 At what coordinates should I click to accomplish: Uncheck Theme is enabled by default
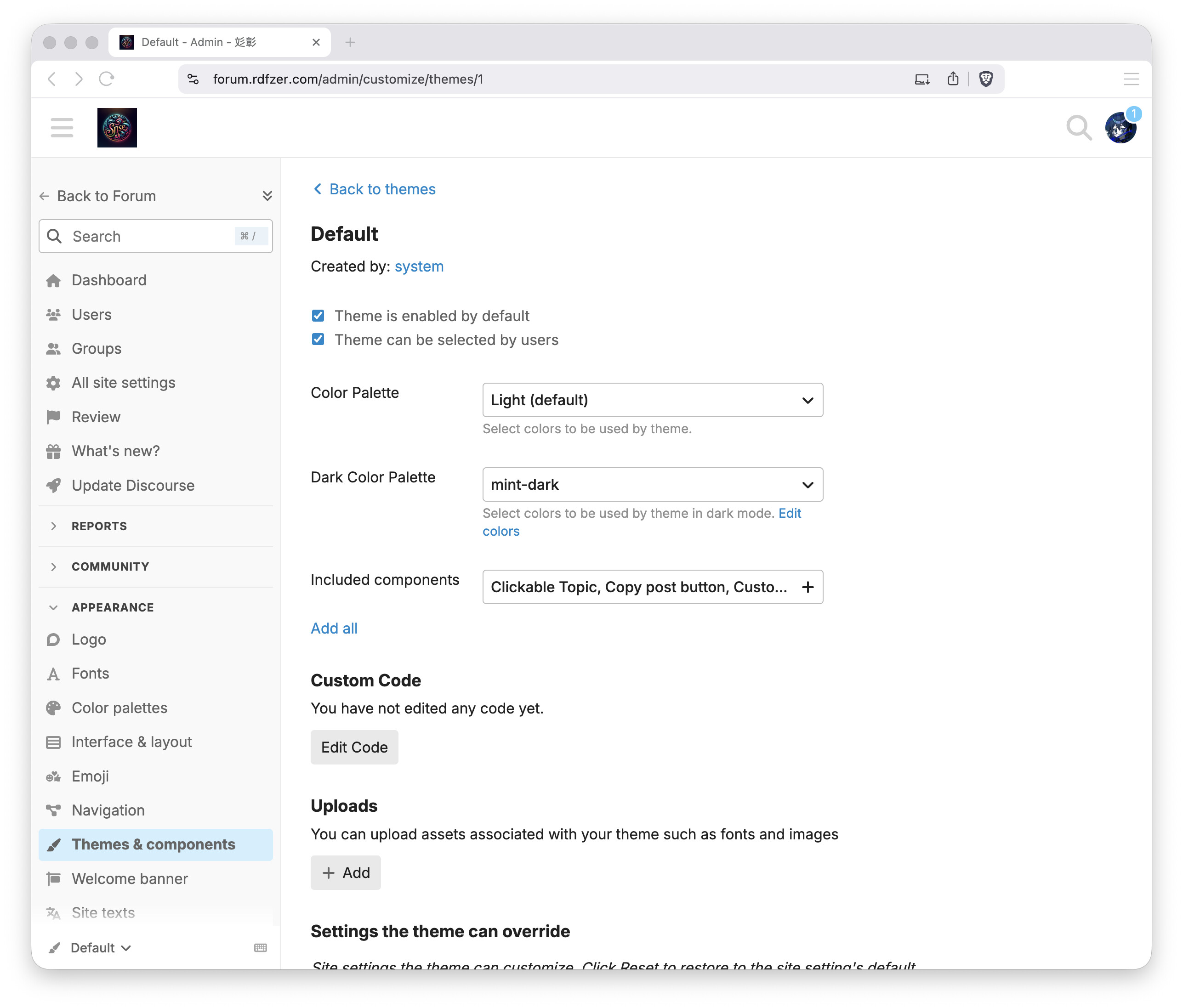coord(318,316)
